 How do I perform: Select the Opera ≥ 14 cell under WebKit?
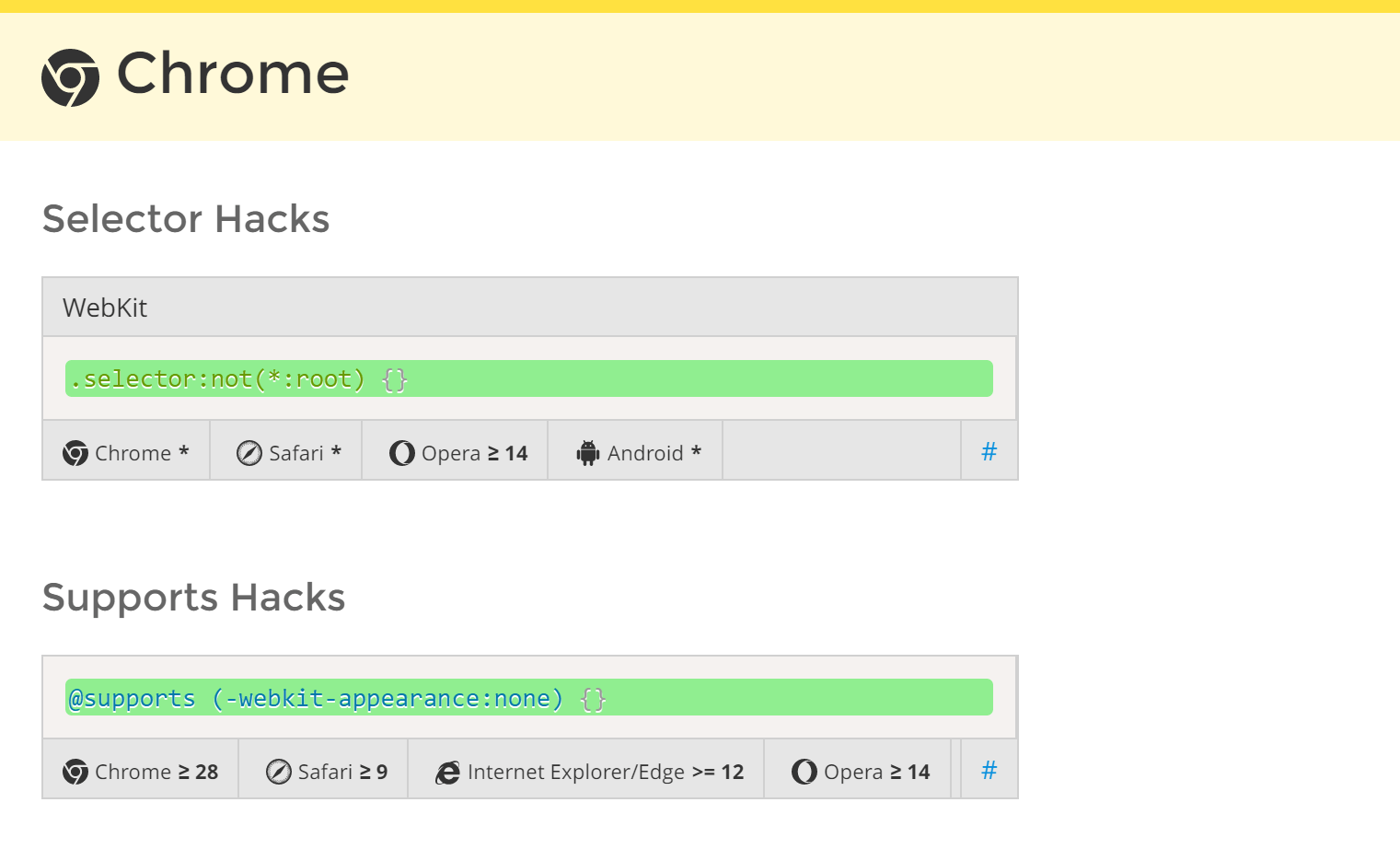tap(456, 453)
